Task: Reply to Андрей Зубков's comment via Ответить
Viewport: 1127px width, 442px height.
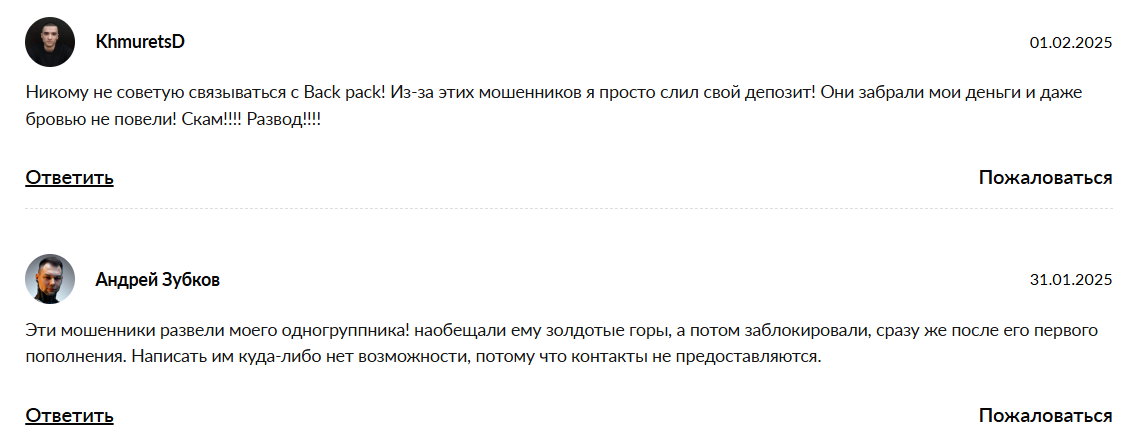Action: point(69,415)
